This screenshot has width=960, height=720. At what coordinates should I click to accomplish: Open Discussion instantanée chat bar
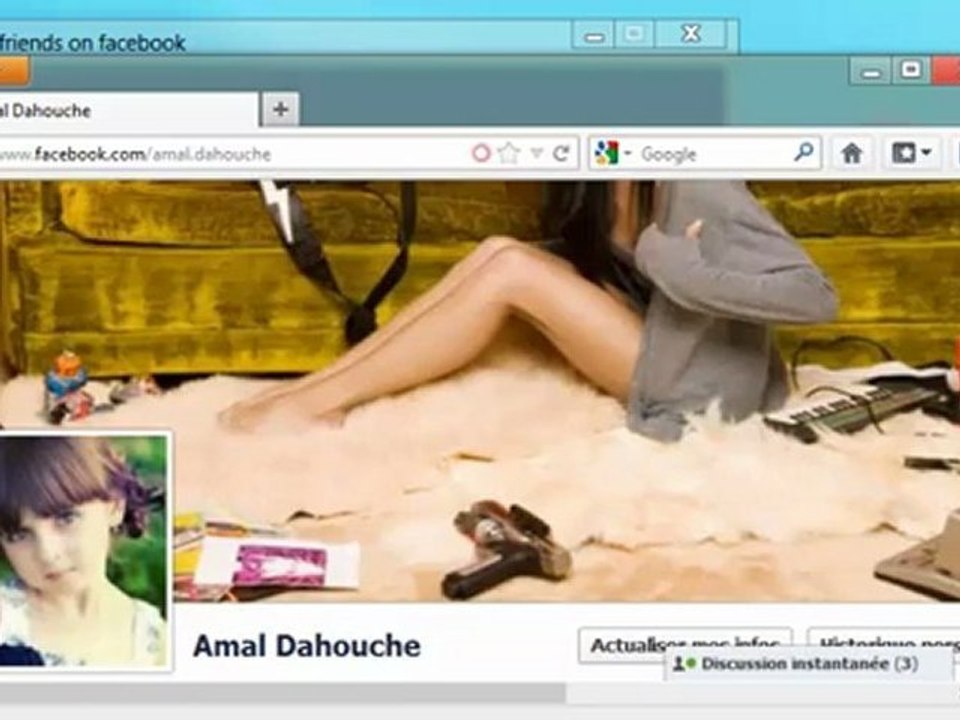tap(808, 664)
